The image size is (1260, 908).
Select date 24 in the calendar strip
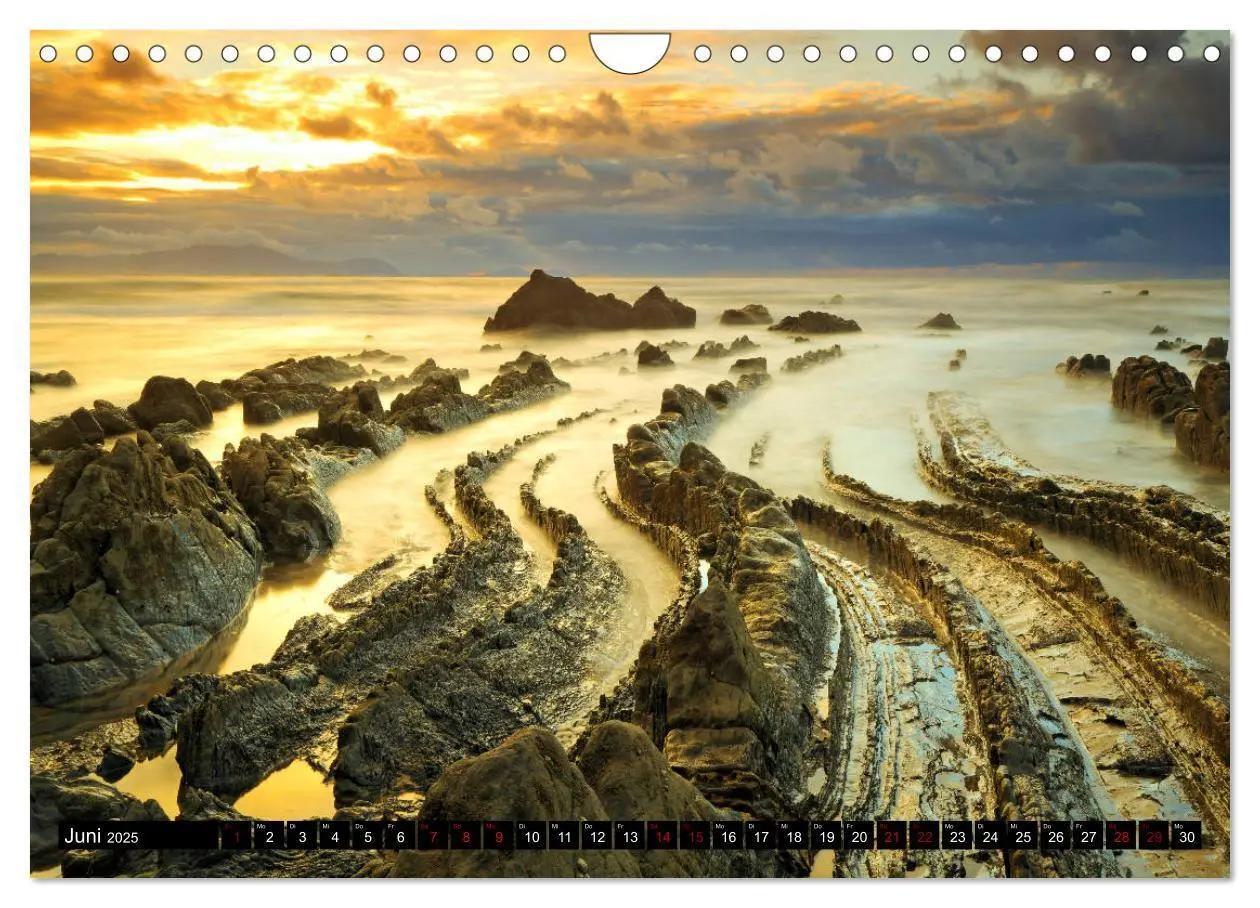(990, 836)
